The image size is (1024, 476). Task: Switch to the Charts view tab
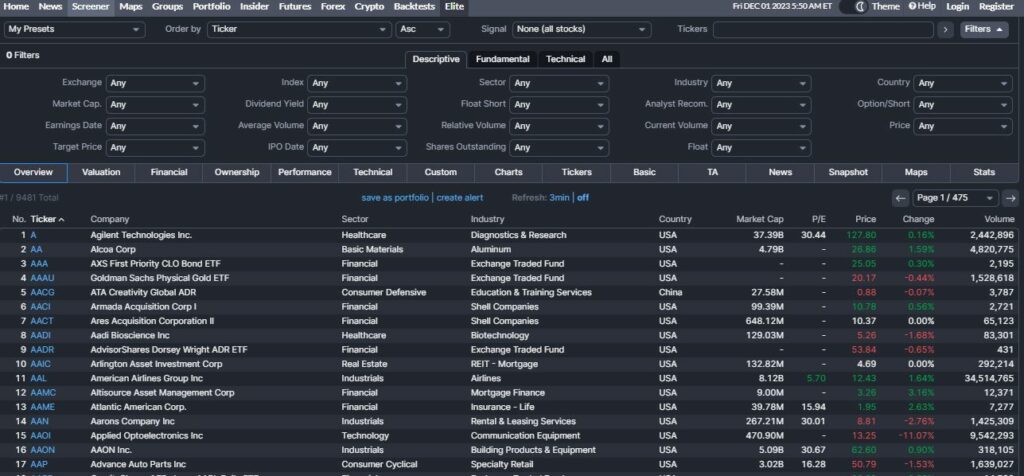(x=509, y=172)
